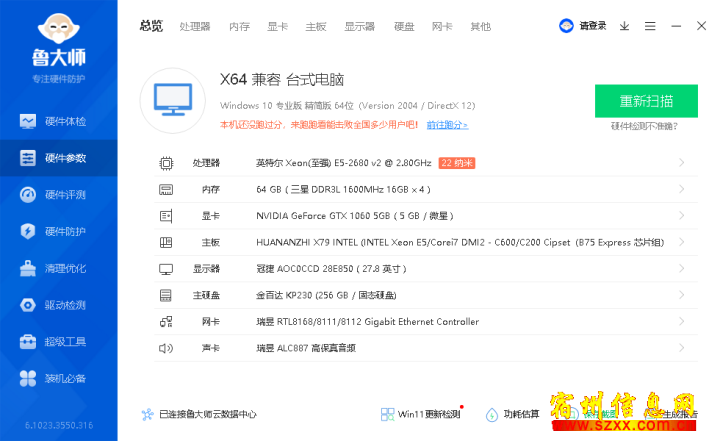Open 装机必备 apps section
The image size is (720, 441).
59,379
